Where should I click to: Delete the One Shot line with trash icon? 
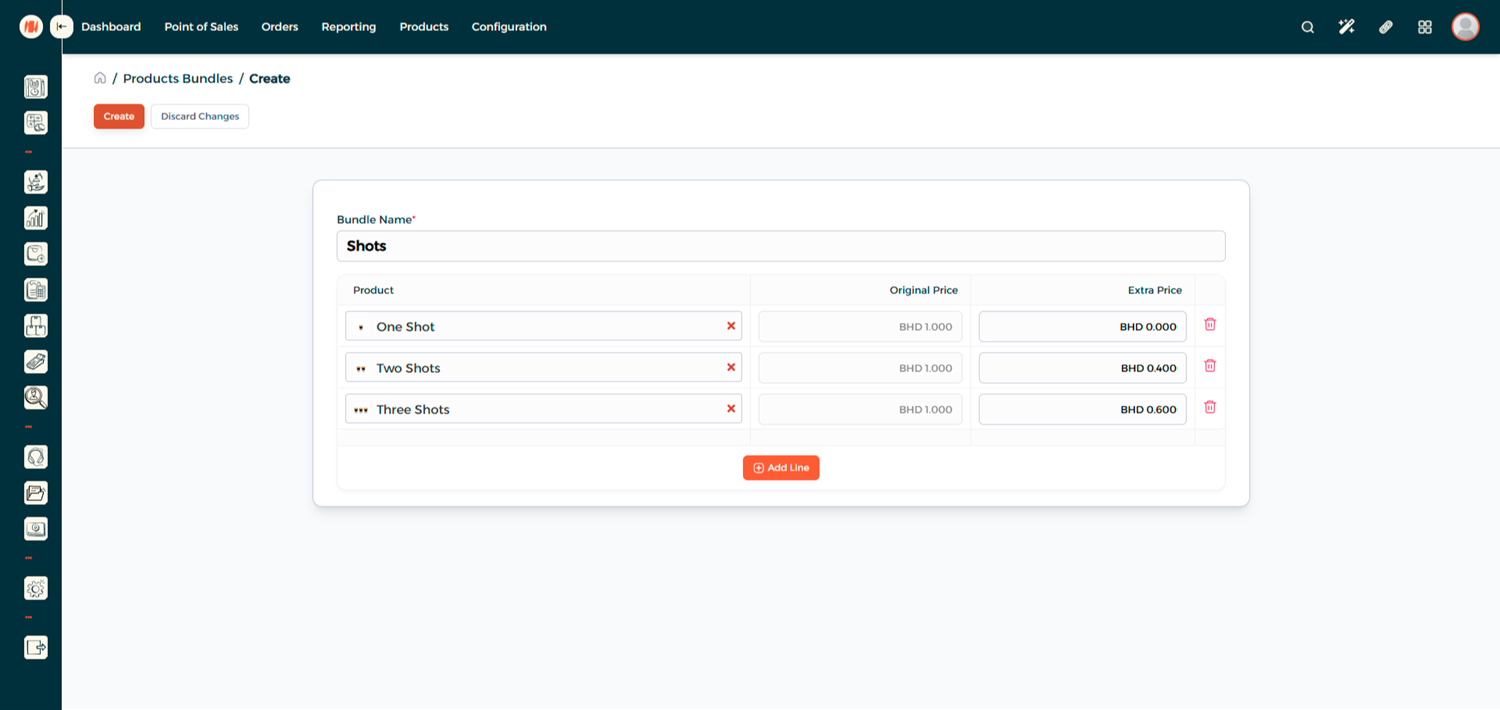click(x=1210, y=325)
